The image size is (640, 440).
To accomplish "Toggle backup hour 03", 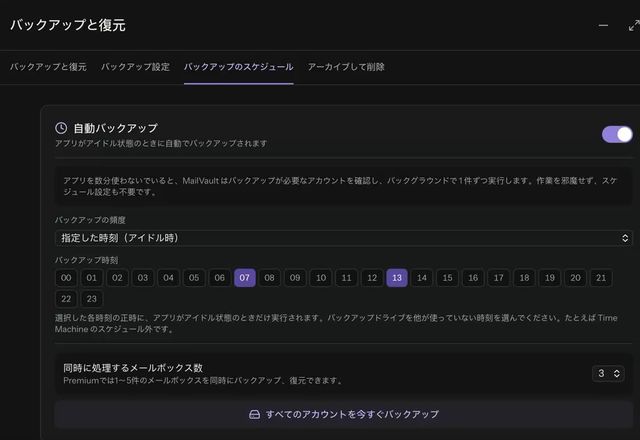I will tap(142, 278).
